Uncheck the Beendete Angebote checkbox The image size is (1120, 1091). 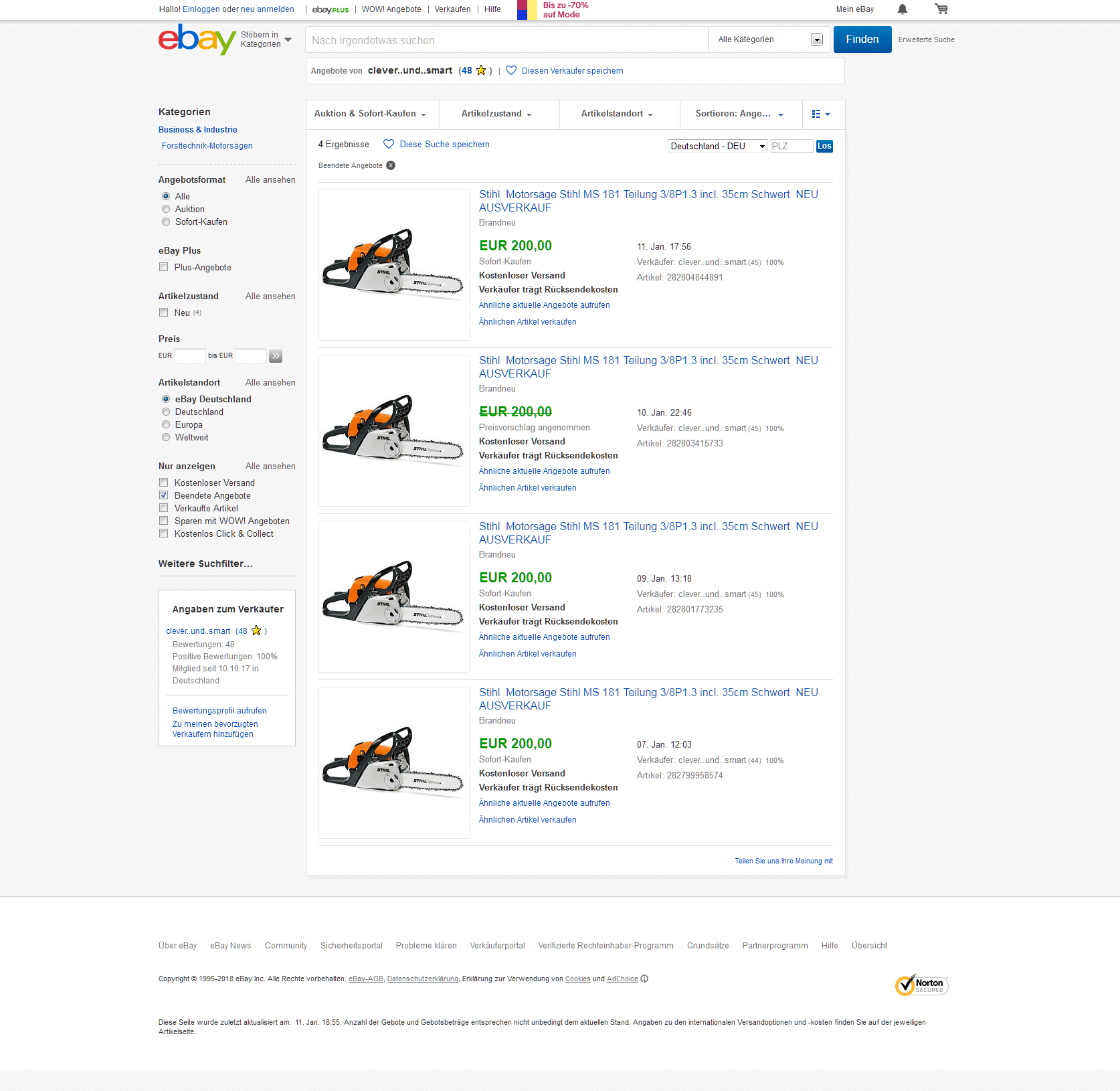(164, 495)
